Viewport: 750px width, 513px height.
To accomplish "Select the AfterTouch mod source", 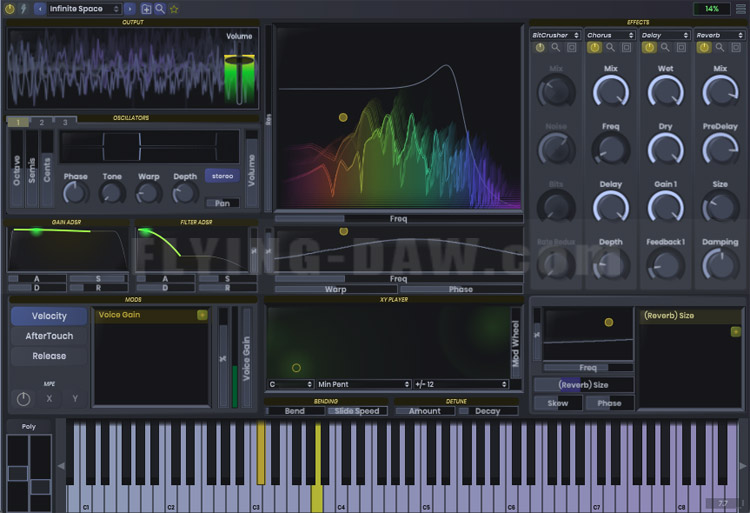I will (49, 336).
